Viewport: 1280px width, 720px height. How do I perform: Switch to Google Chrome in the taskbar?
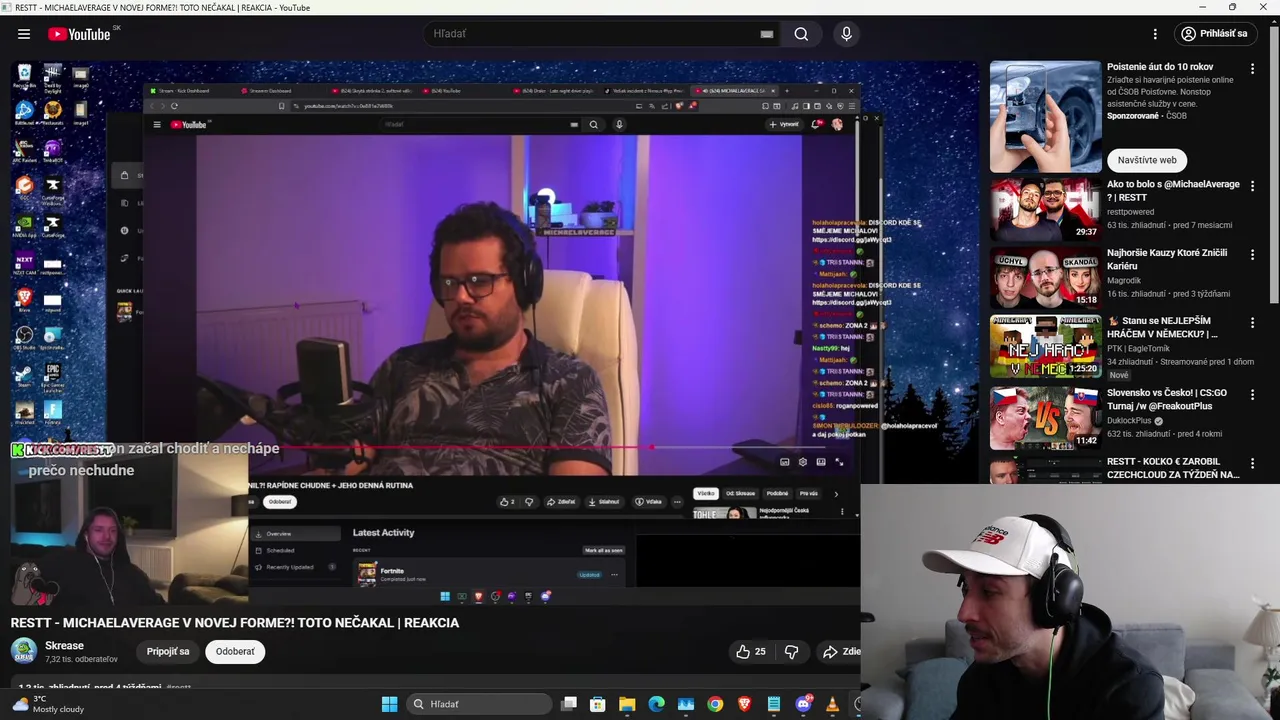tap(715, 704)
